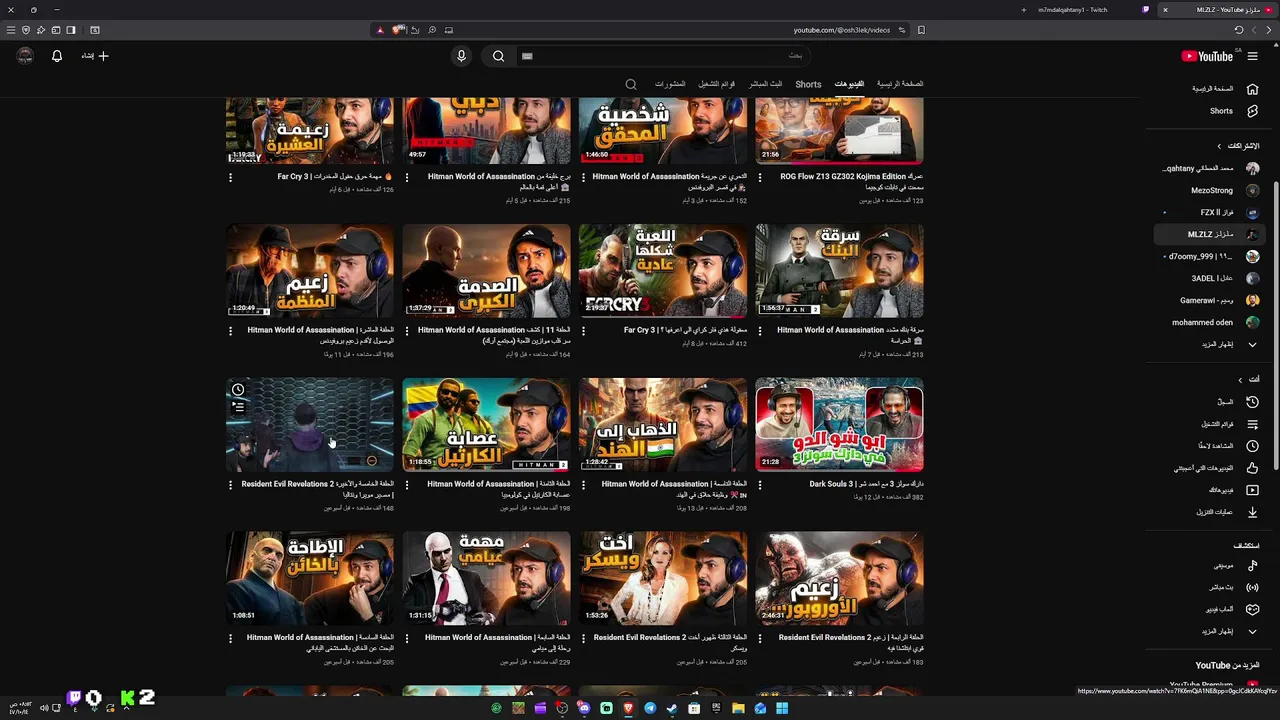Viewport: 1280px width, 720px height.
Task: Select the Live channel tab
Action: [766, 84]
